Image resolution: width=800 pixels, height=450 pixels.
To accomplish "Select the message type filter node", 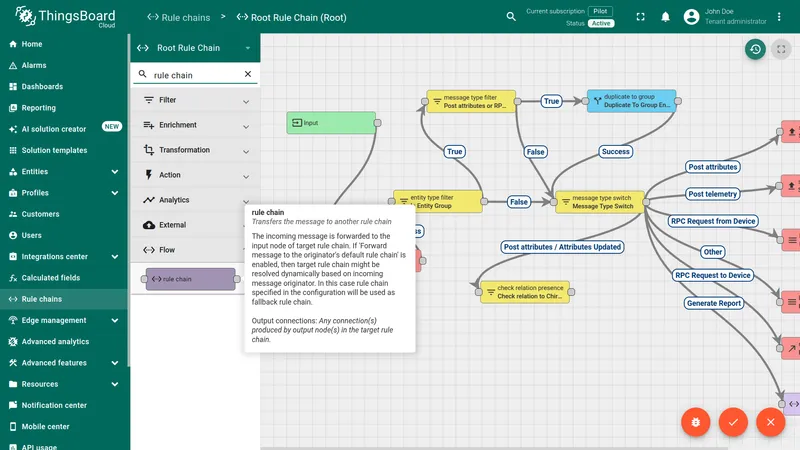I will [471, 101].
